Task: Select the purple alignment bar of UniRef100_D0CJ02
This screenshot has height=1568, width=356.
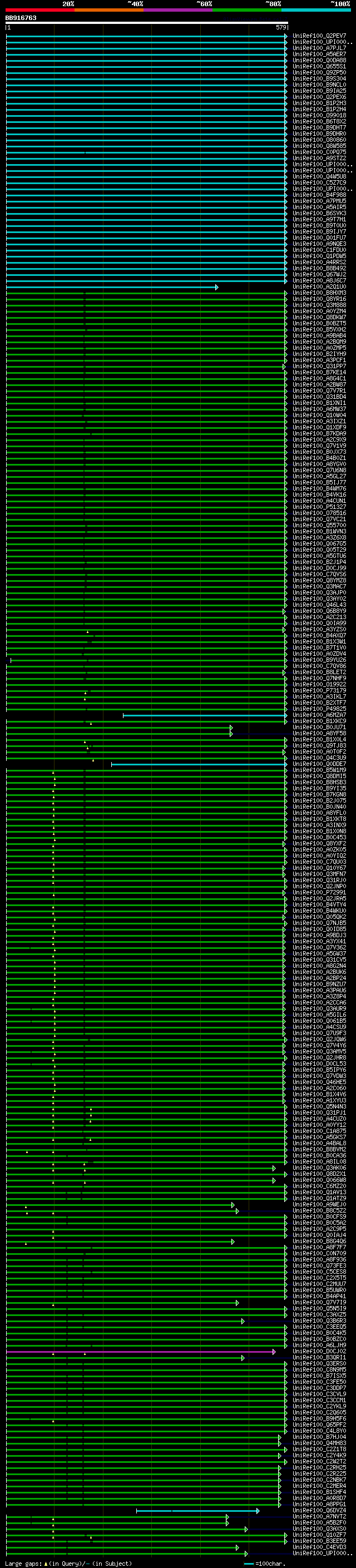Action: tap(141, 1351)
